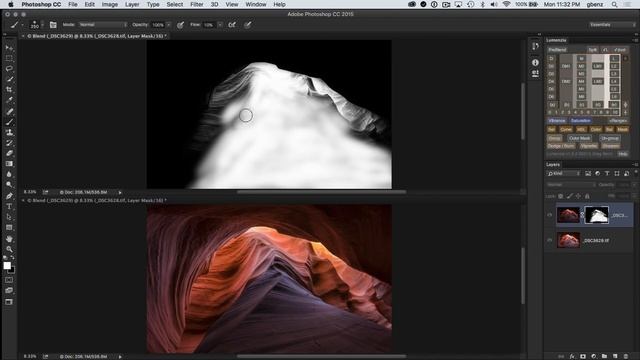
Task: Open the tool preset picker arrow
Action: point(22,25)
